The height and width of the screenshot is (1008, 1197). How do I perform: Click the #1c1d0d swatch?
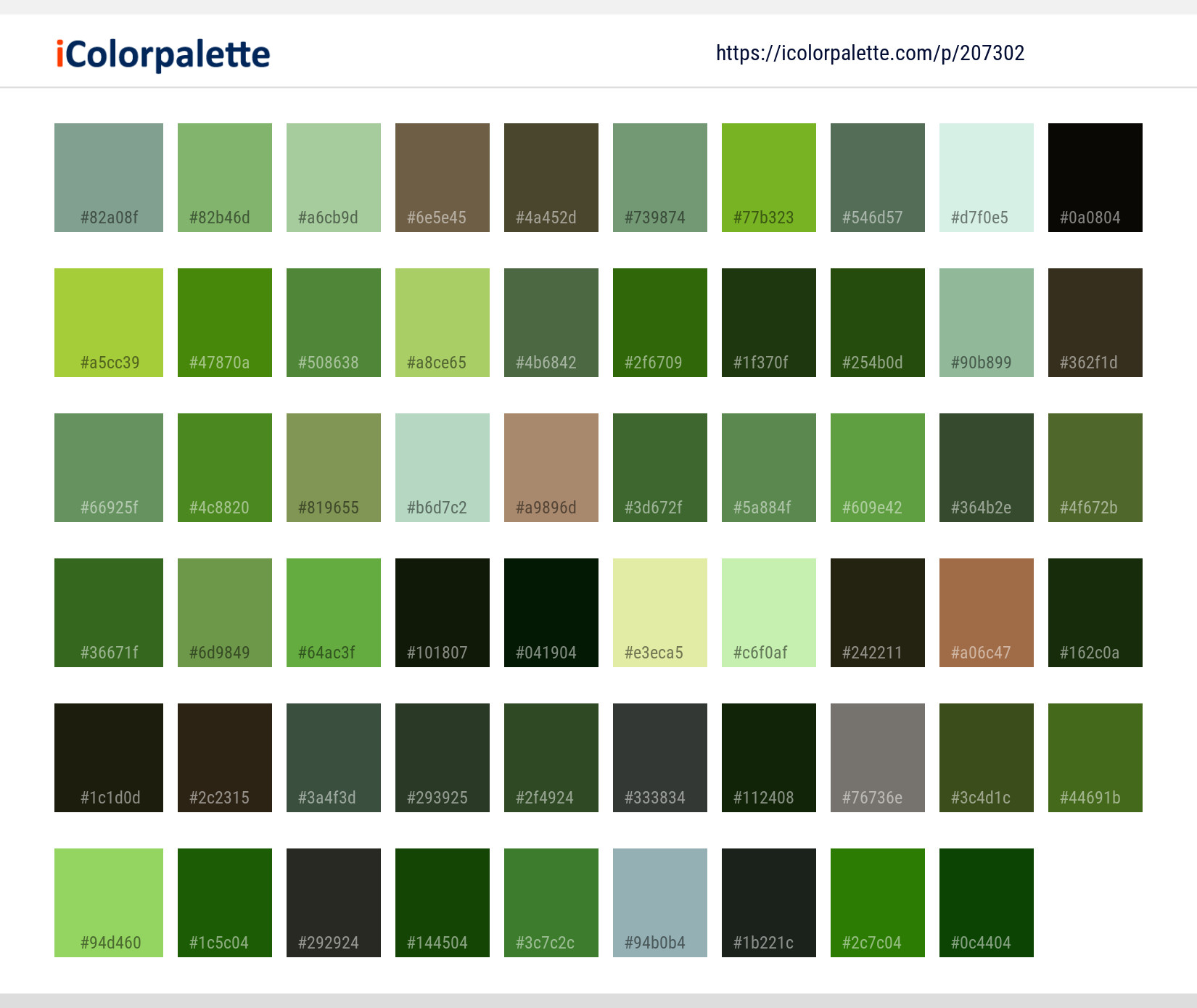coord(109,758)
